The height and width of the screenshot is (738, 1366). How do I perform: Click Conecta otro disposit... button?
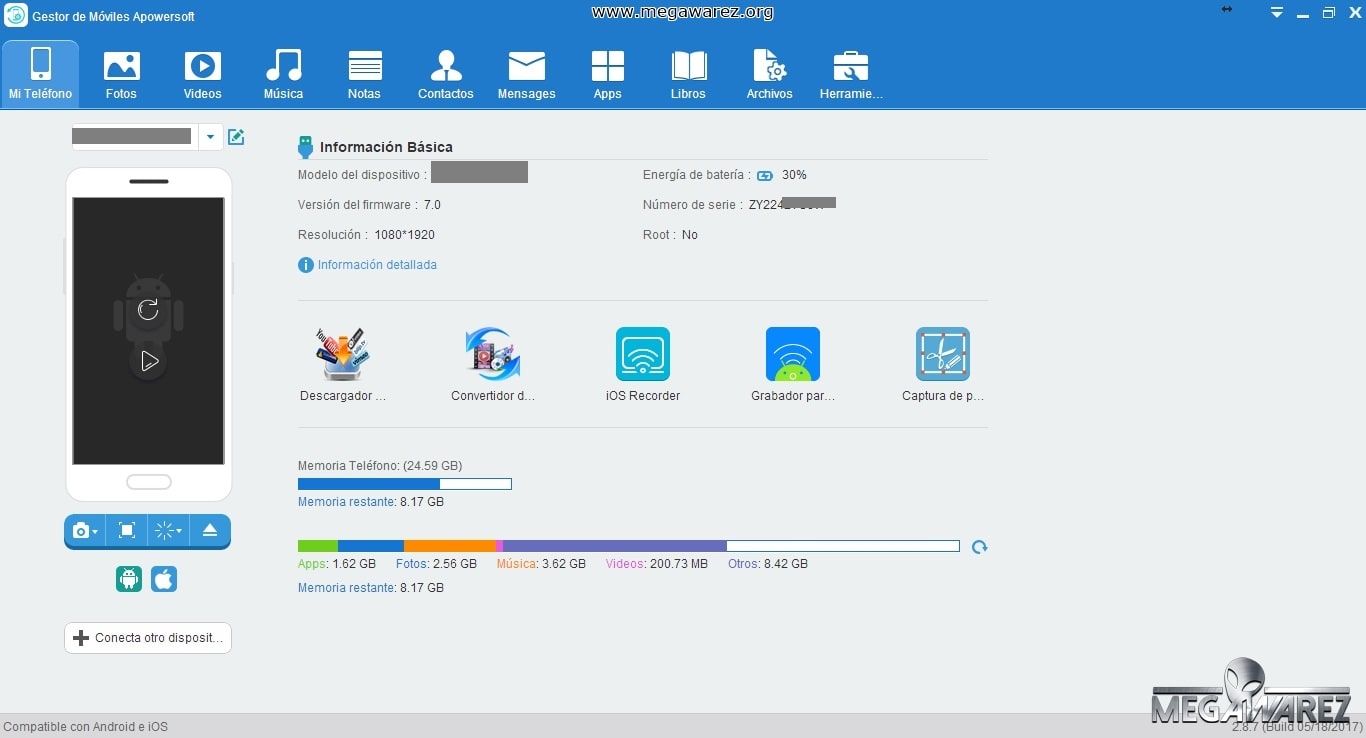pyautogui.click(x=148, y=638)
